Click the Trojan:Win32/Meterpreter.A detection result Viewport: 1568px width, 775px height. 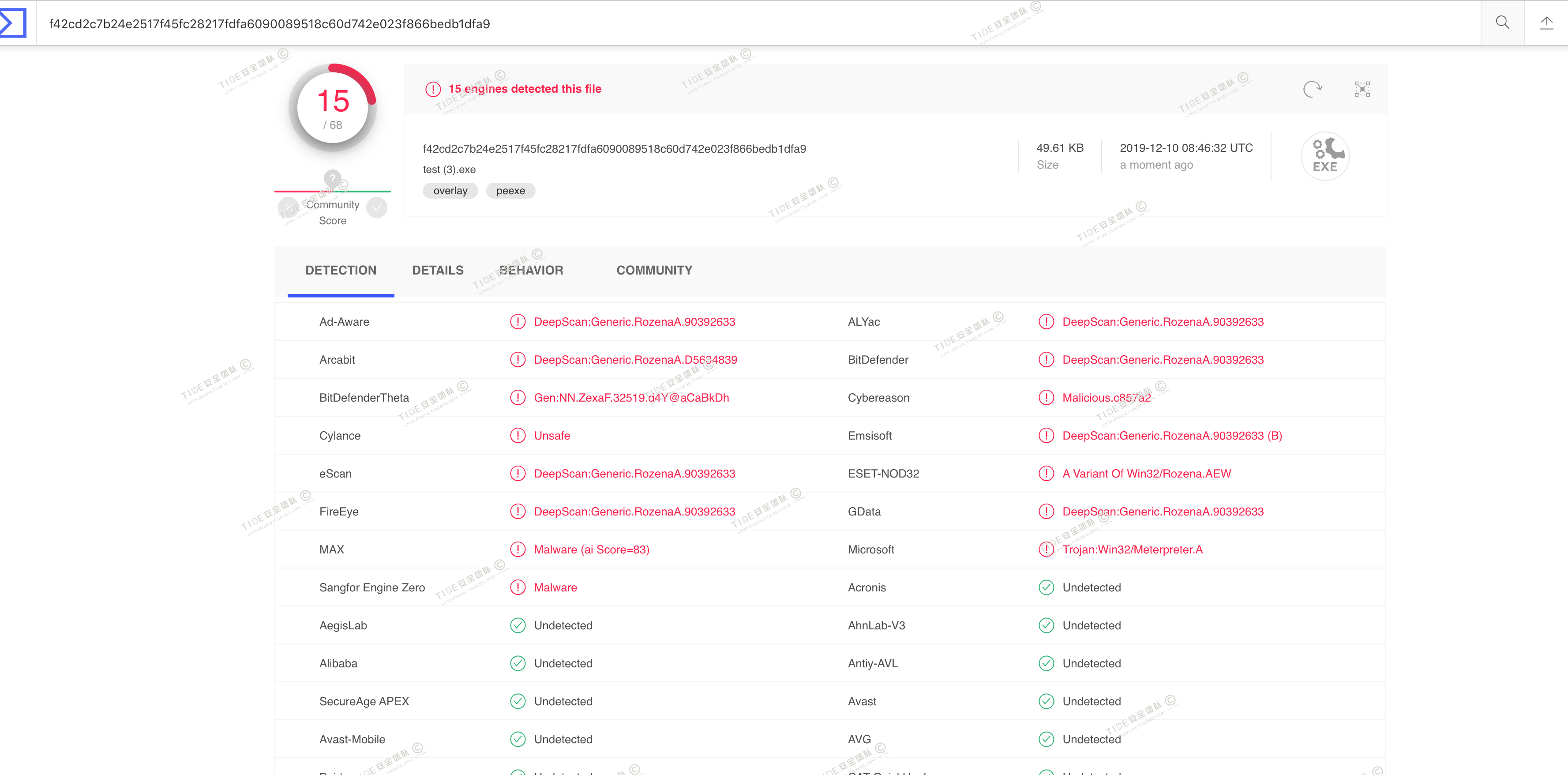pyautogui.click(x=1132, y=550)
